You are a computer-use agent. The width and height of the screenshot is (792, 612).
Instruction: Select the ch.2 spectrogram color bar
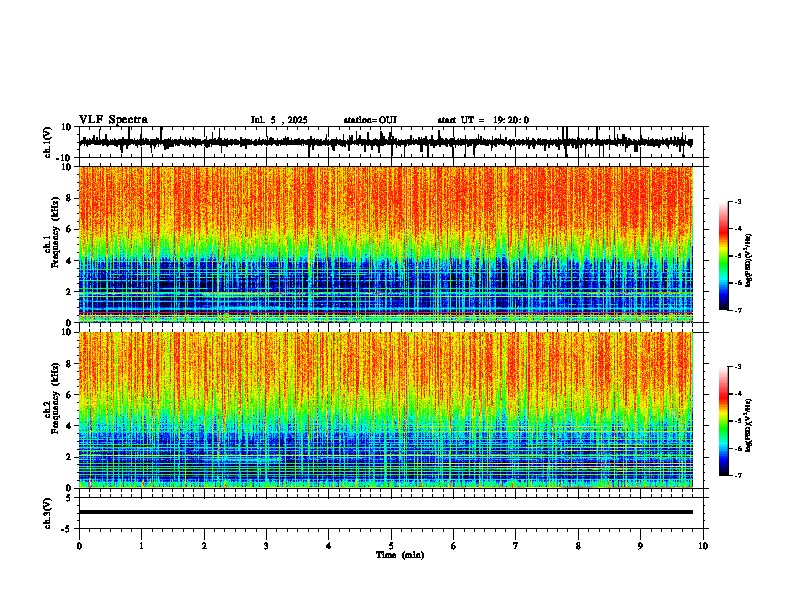(x=723, y=421)
